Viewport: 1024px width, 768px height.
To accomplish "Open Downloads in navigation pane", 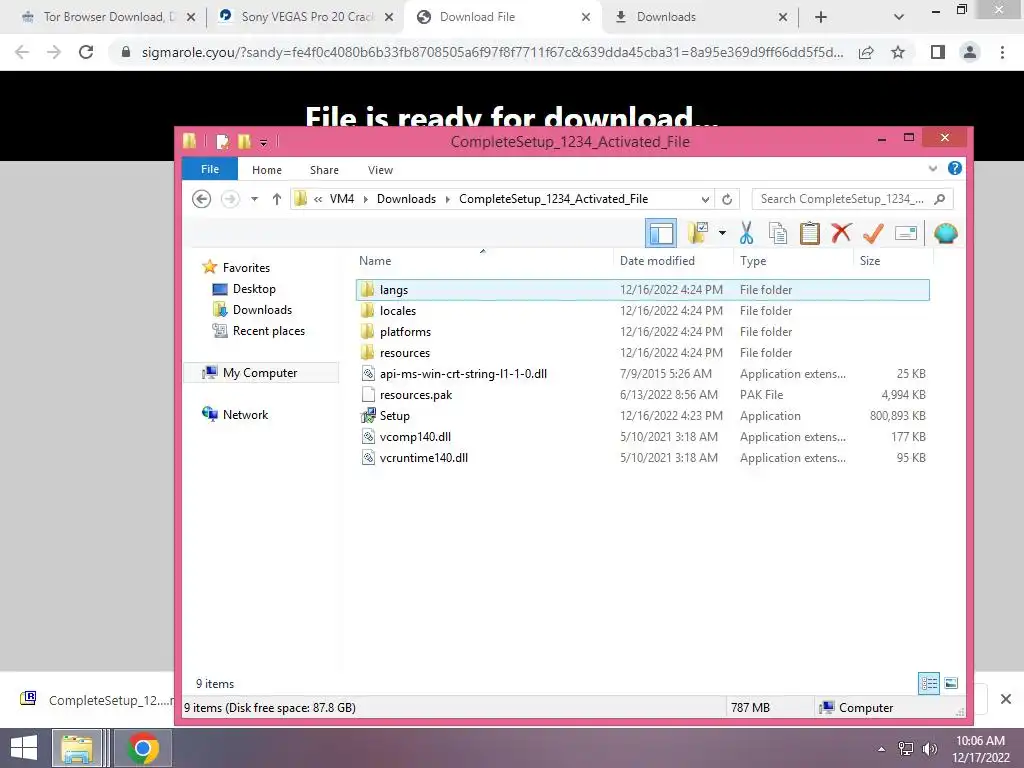I will 262,310.
